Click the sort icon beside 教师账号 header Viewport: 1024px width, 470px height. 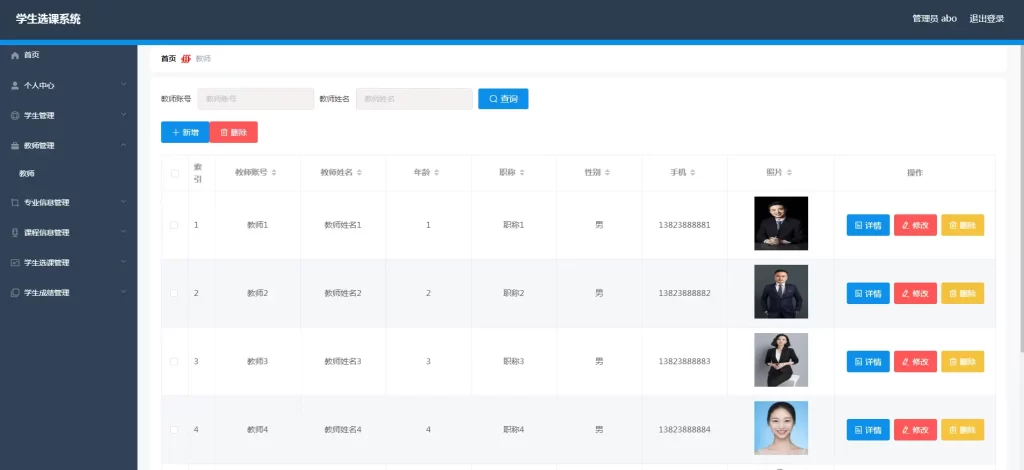click(274, 173)
